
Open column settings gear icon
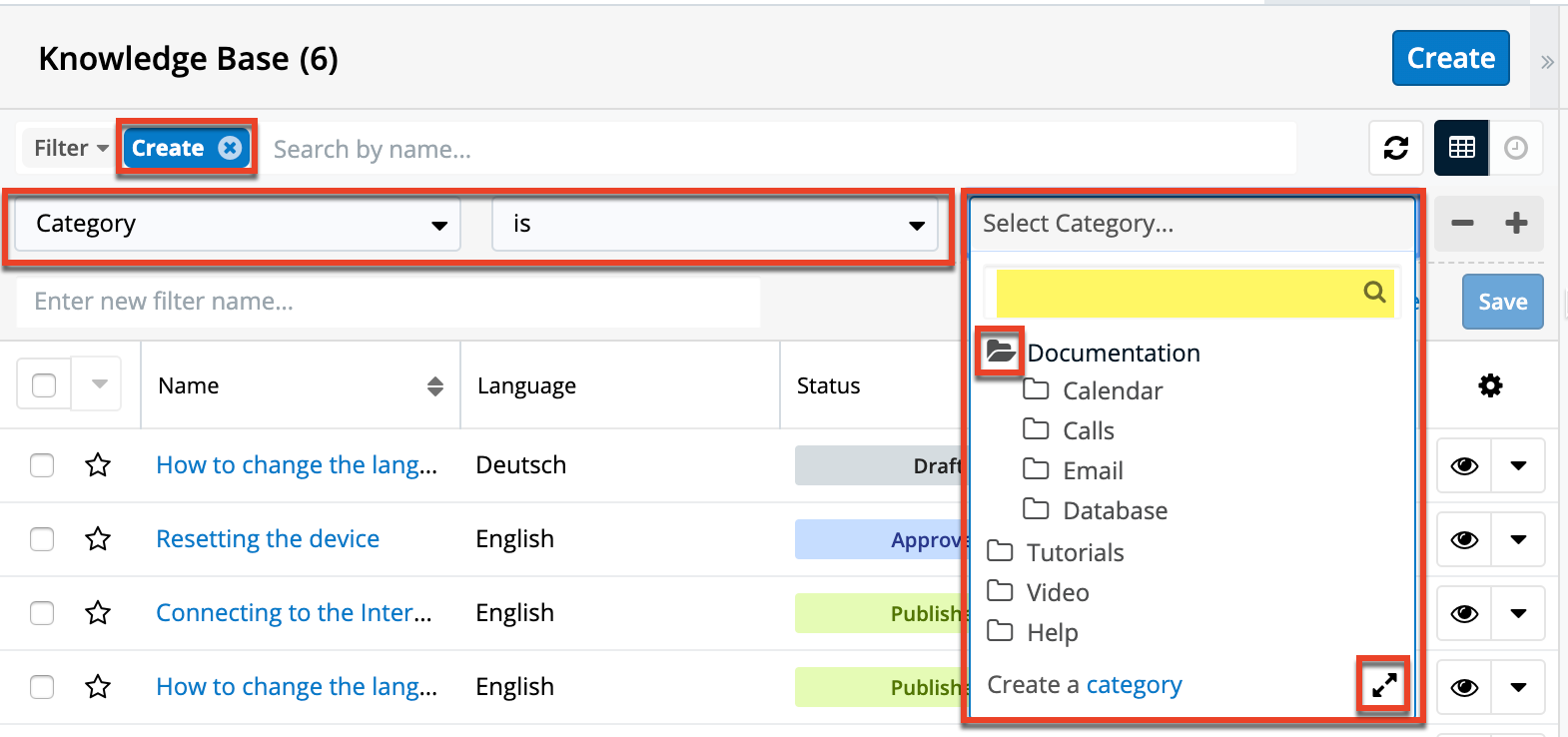[1490, 385]
